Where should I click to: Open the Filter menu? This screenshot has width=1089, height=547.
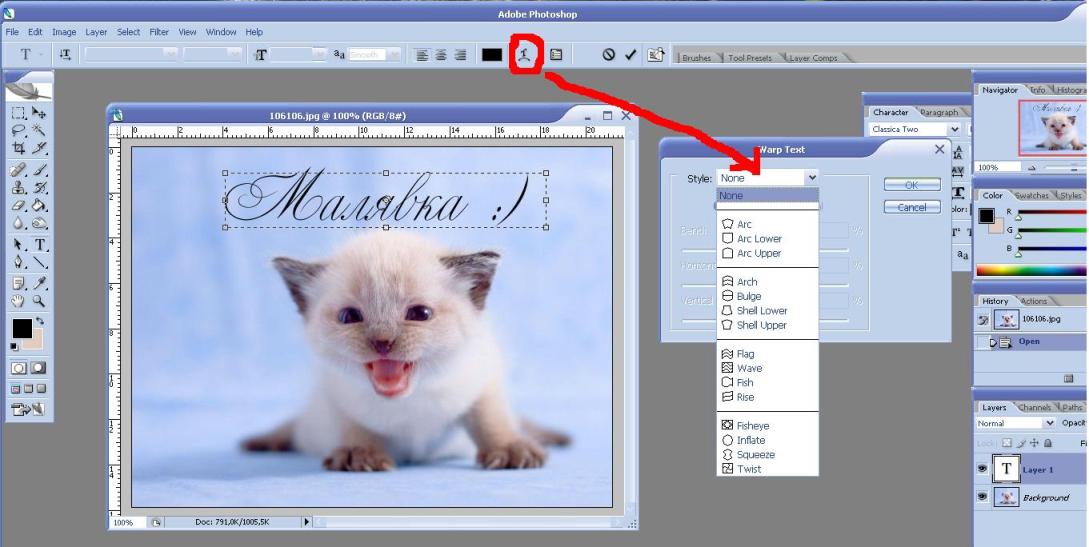(159, 32)
